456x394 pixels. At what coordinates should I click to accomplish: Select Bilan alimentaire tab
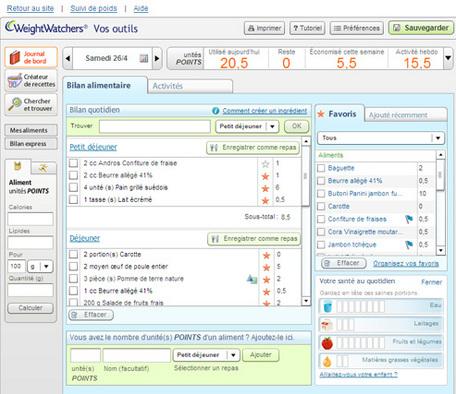tap(105, 85)
